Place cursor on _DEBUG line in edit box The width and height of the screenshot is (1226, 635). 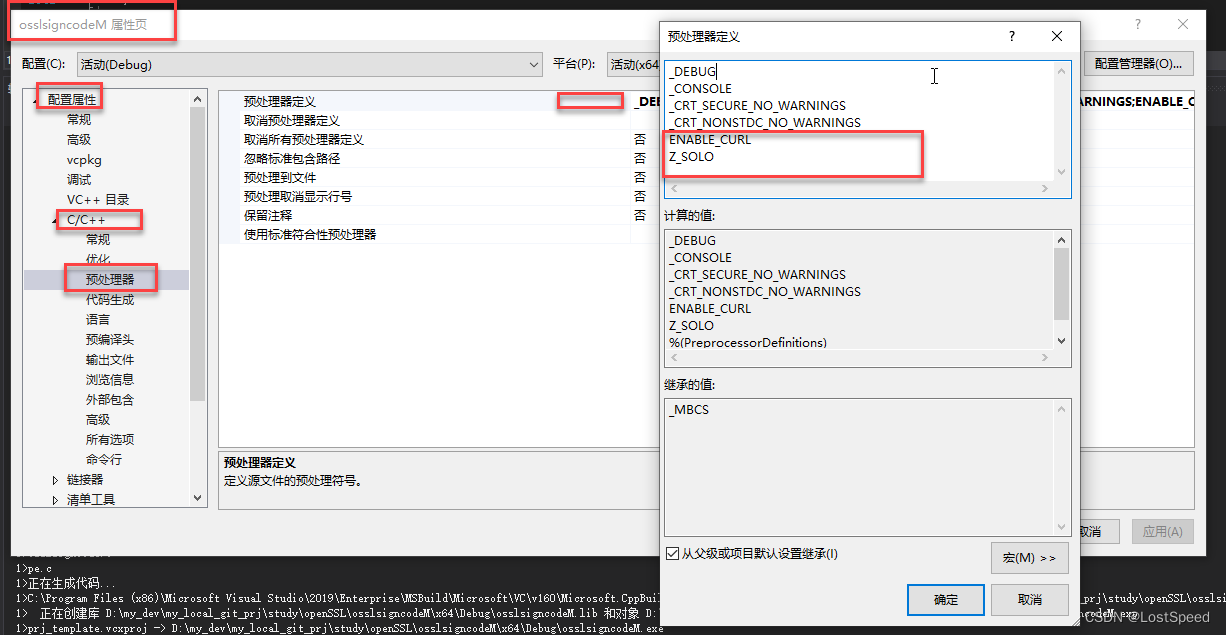693,72
